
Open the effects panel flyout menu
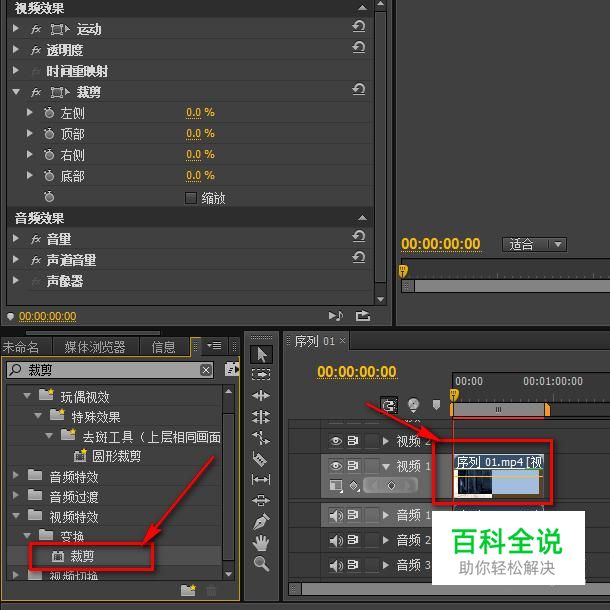point(214,345)
